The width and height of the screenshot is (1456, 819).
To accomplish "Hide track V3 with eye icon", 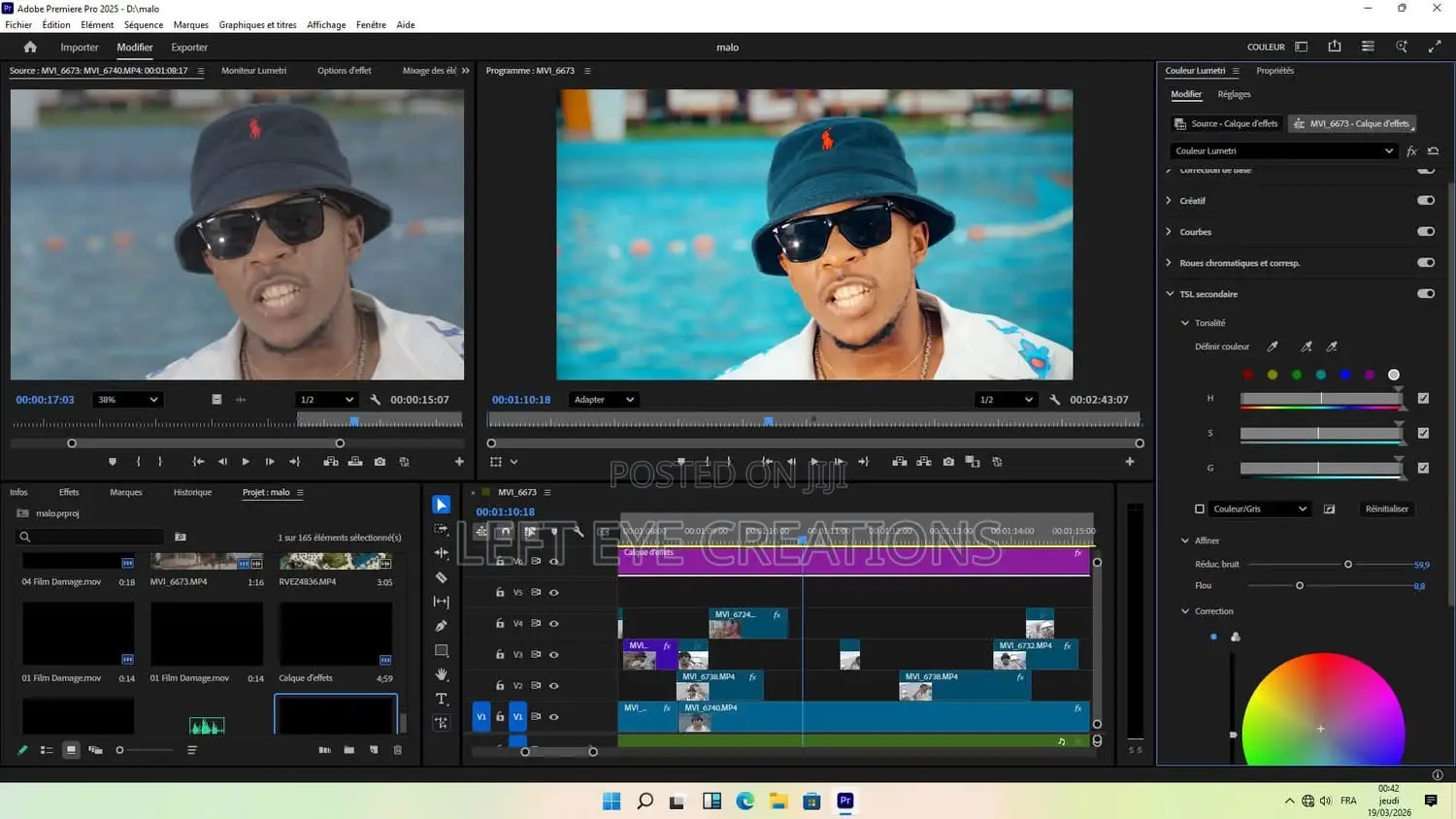I will click(x=554, y=654).
